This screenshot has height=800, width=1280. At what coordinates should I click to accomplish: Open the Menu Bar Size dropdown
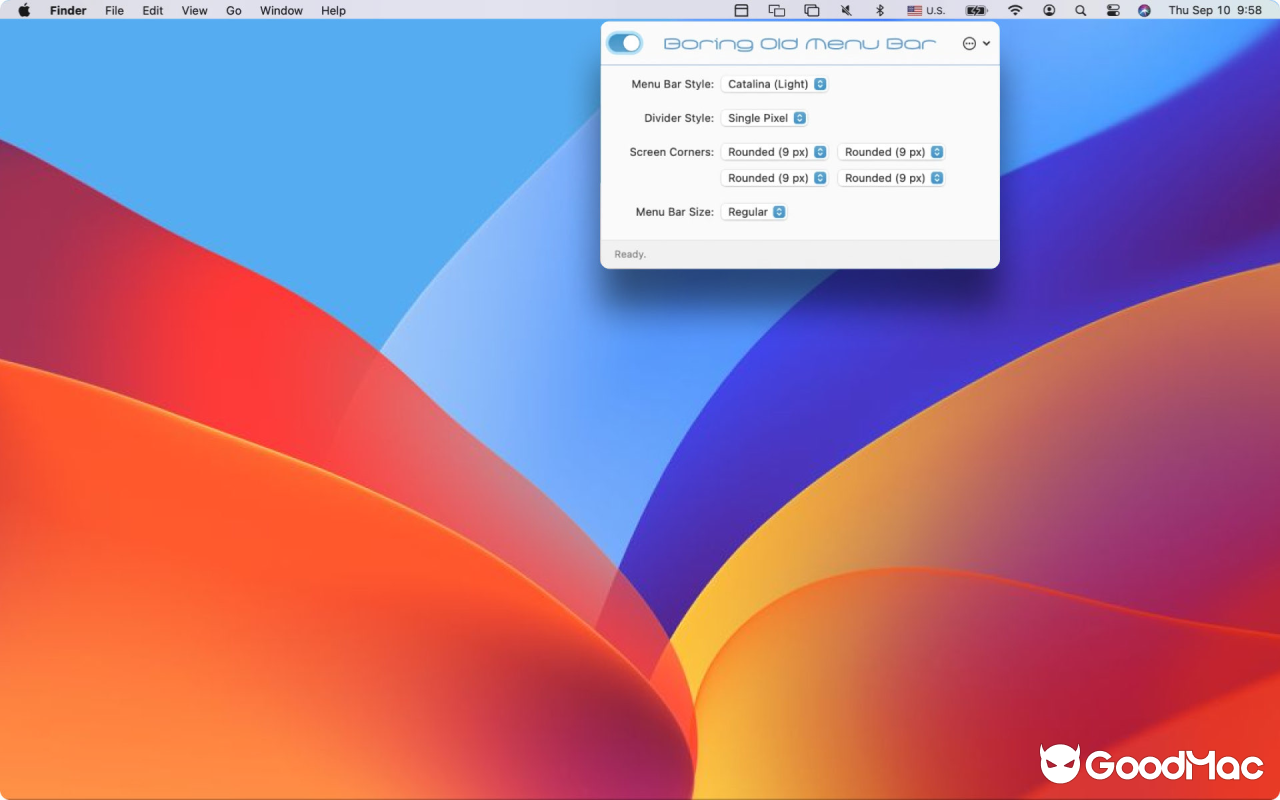tap(754, 211)
